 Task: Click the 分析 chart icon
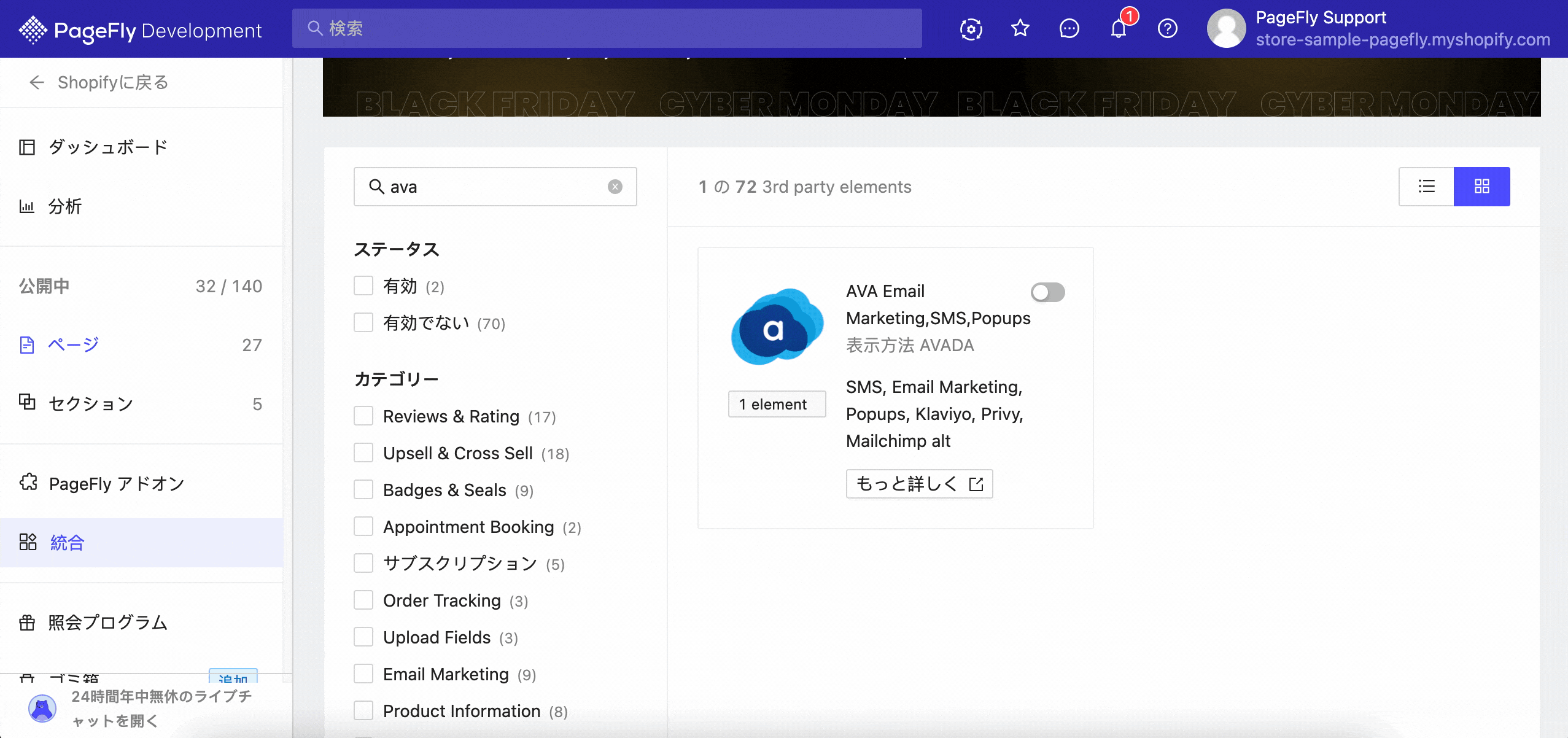point(27,206)
